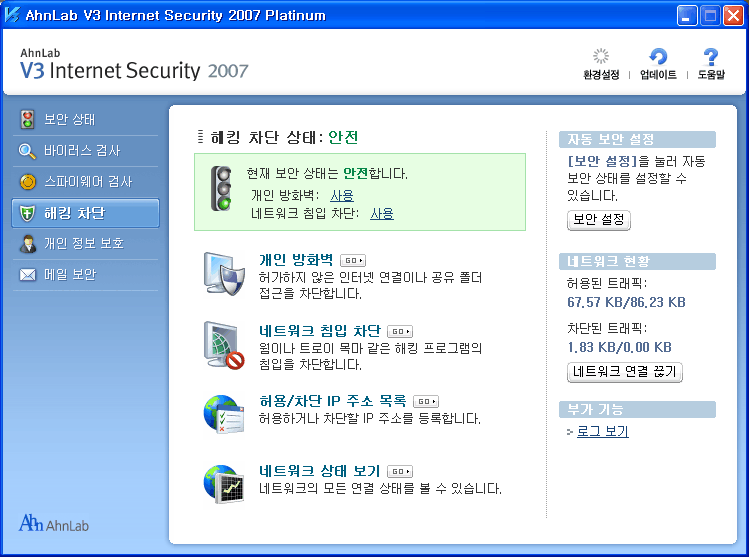Click the shield icon for 해킹 차단
Screen dimensions: 749x557
pos(27,213)
